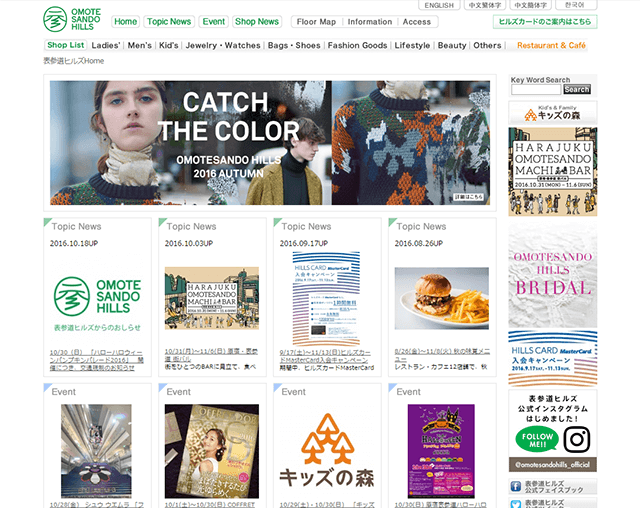Viewport: 640px width, 508px height.
Task: Browse Beauty category
Action: click(x=452, y=45)
